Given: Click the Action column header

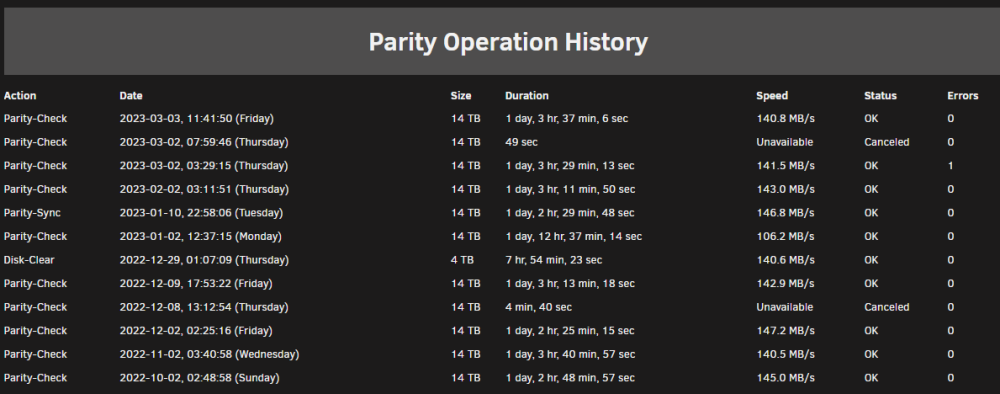Looking at the screenshot, I should (x=20, y=96).
